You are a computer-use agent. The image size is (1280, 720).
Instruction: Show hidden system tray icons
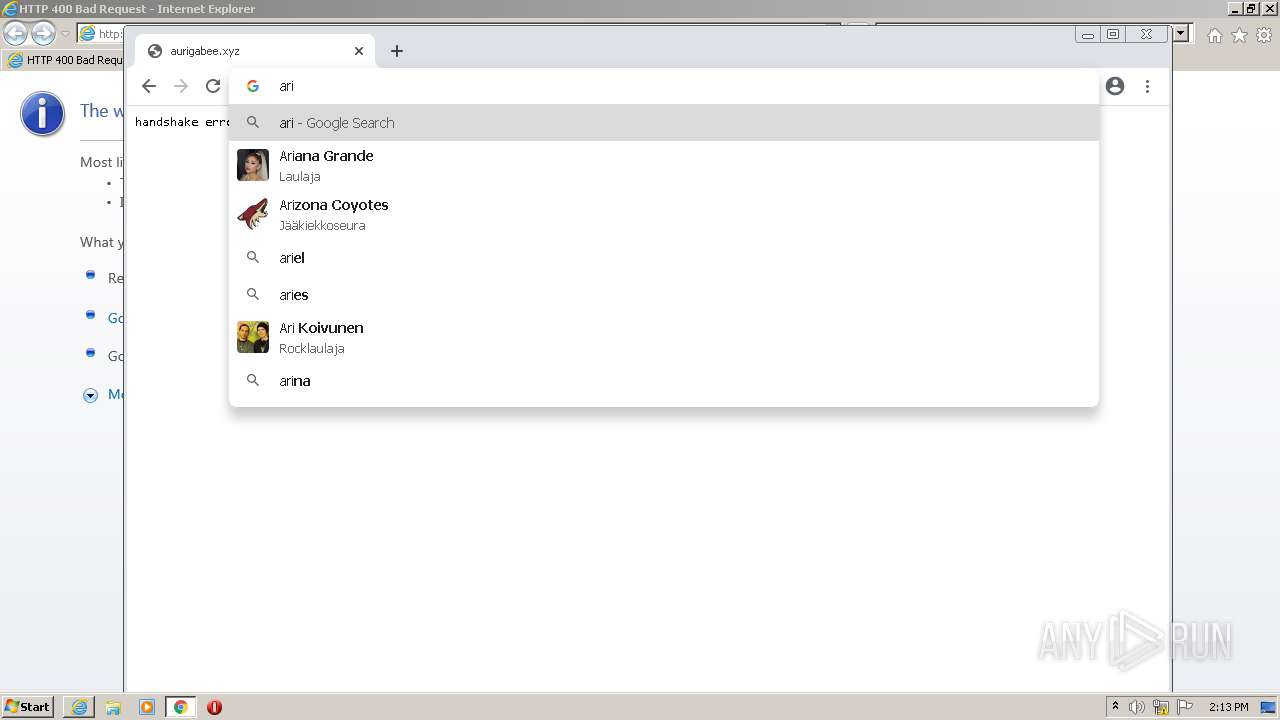1115,707
